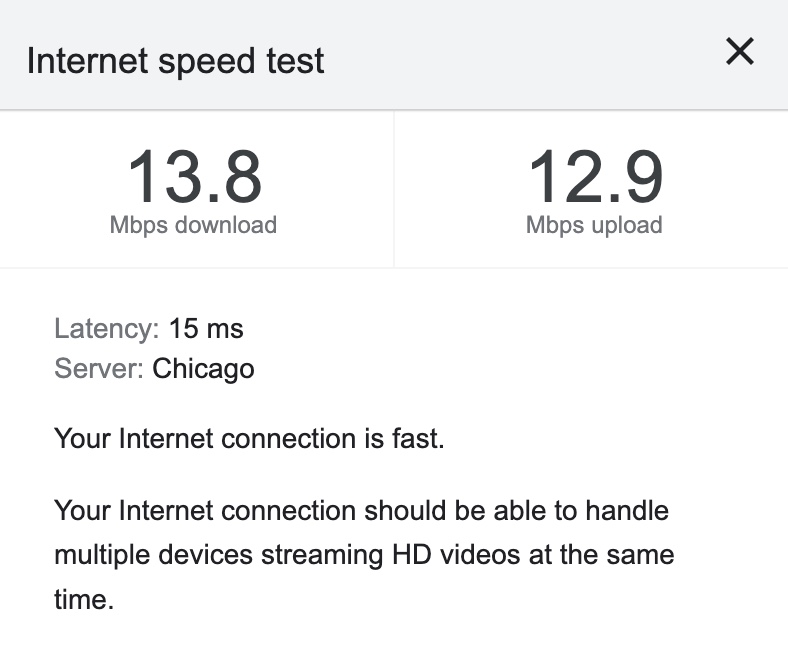Image resolution: width=788 pixels, height=646 pixels.
Task: Click the sentence saying connection is fast
Action: click(x=249, y=438)
